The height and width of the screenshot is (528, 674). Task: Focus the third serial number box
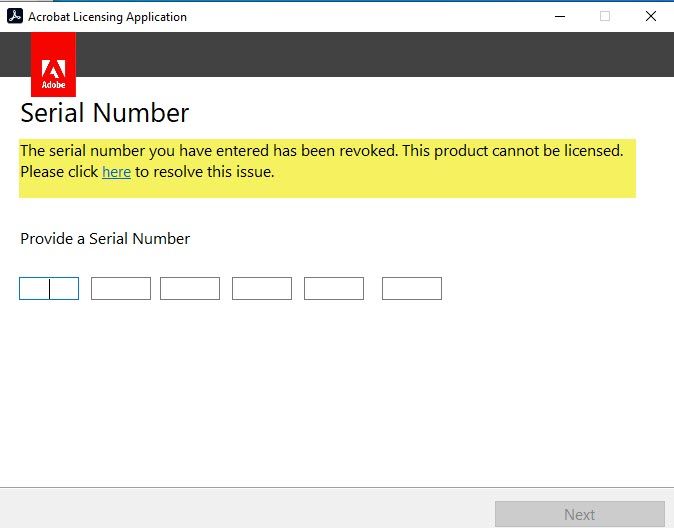(x=190, y=289)
